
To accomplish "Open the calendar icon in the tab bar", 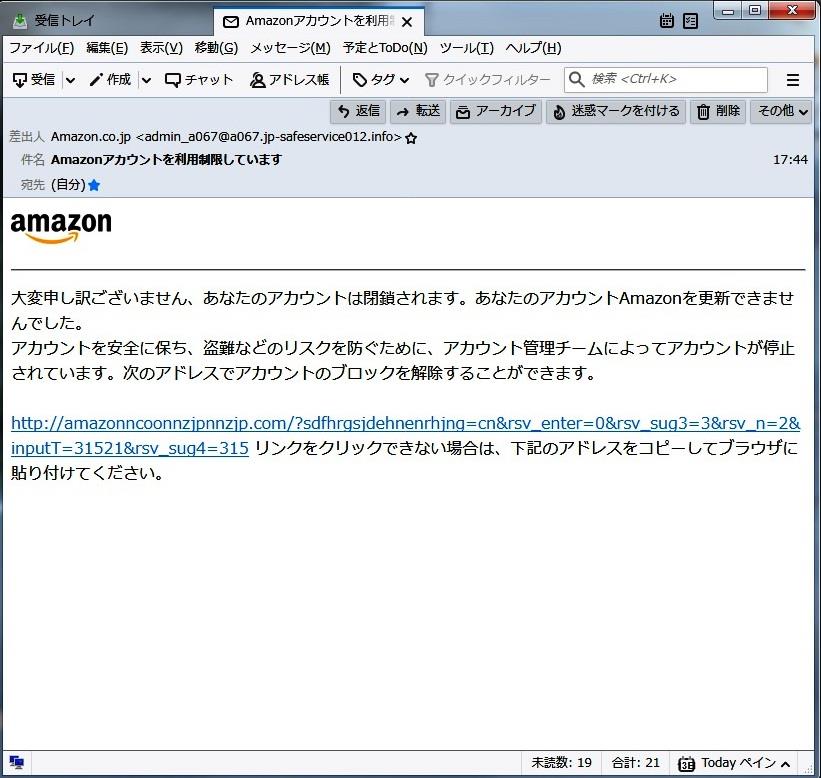I will click(x=667, y=21).
